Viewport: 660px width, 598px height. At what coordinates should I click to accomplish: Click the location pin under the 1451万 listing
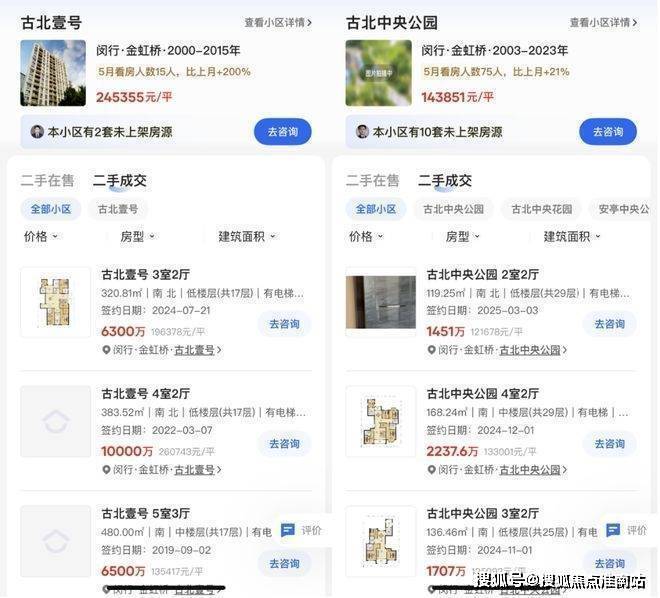pos(431,350)
